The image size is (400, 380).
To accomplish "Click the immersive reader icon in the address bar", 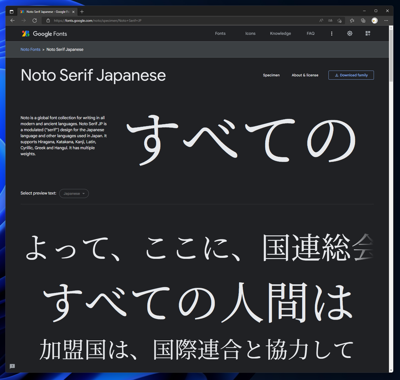I will (330, 21).
